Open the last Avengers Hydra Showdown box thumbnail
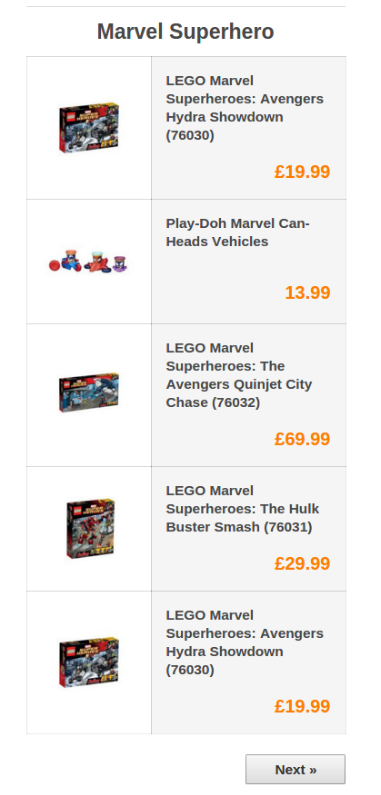381x795 pixels. [89, 662]
